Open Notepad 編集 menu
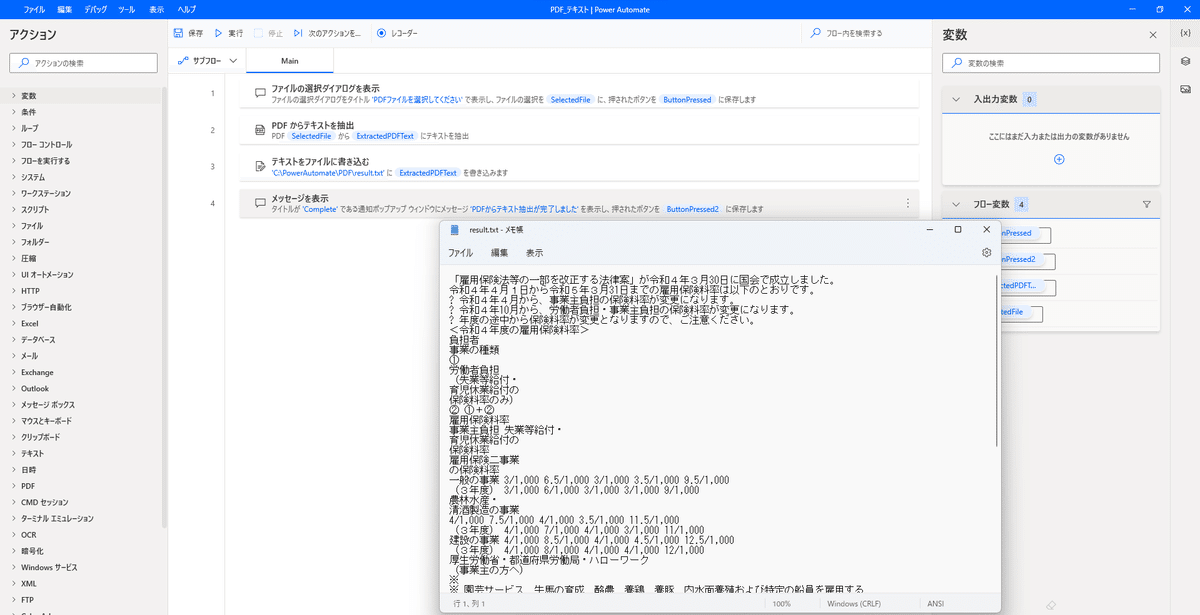 click(x=500, y=253)
